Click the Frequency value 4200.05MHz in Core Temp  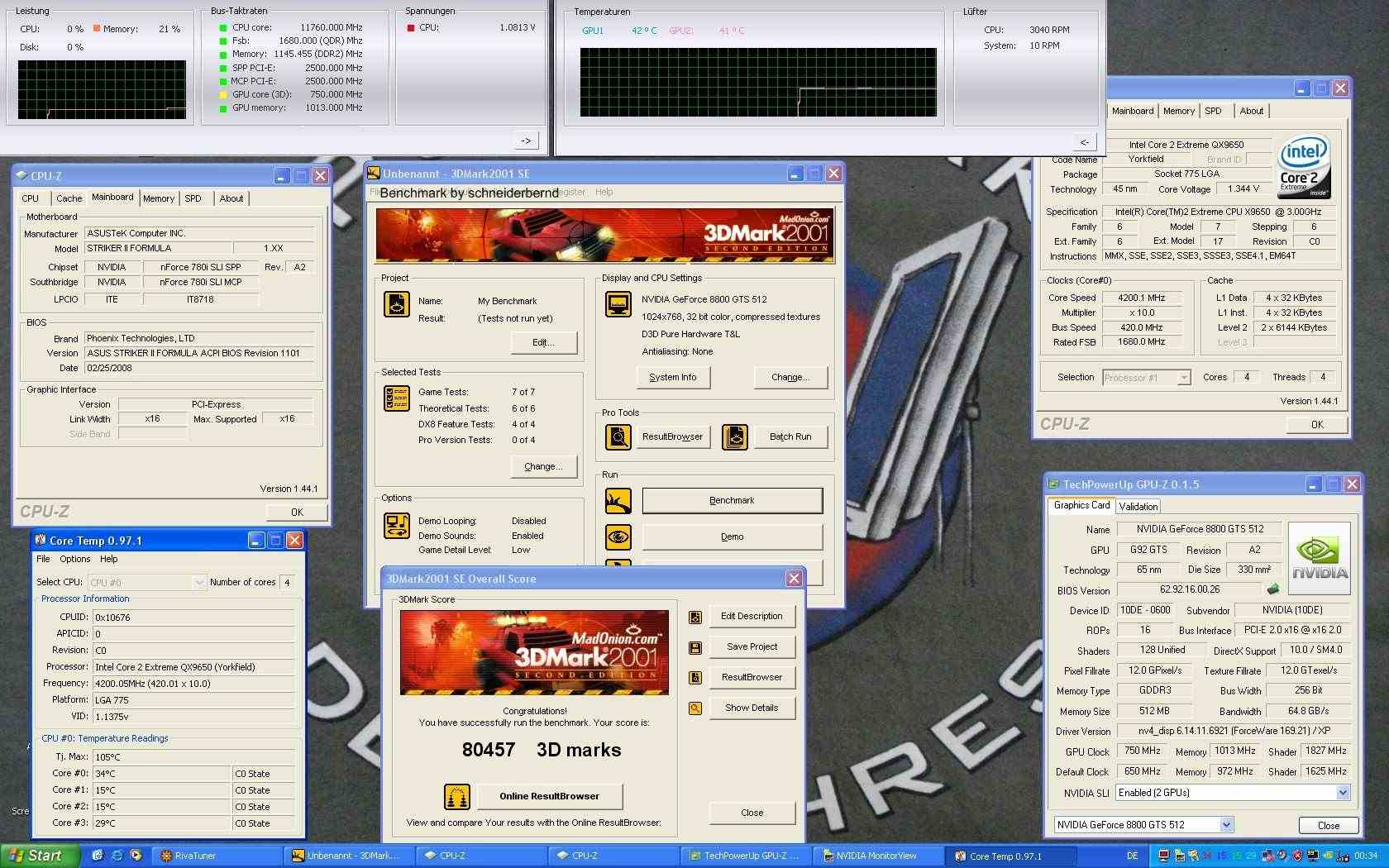click(193, 684)
